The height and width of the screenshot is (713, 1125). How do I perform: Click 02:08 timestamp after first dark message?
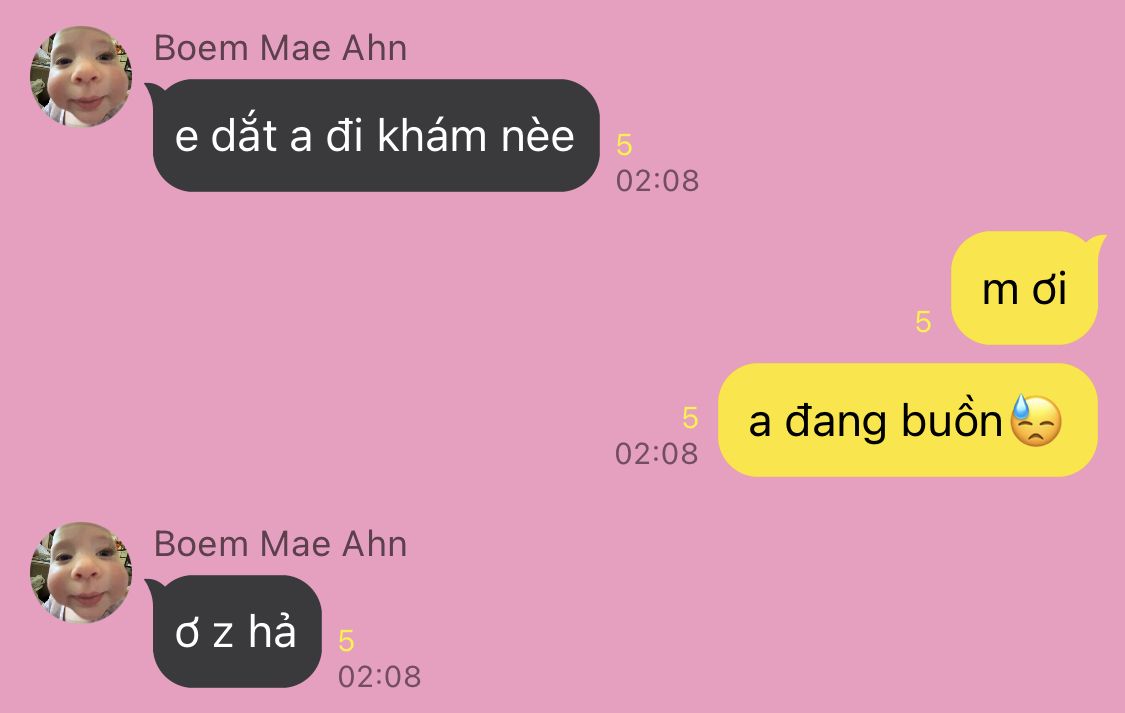[x=657, y=181]
